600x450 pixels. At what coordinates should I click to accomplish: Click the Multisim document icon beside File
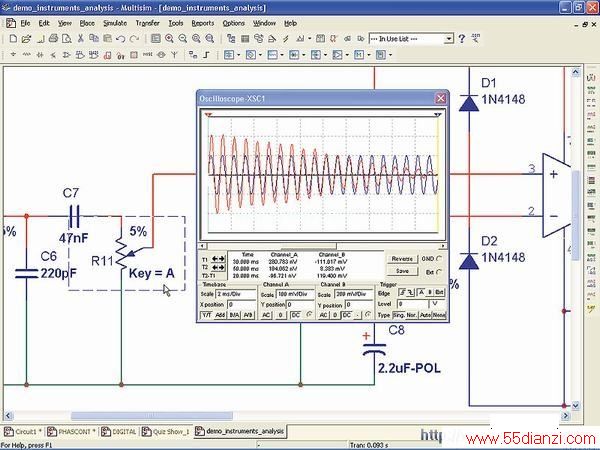[11, 23]
